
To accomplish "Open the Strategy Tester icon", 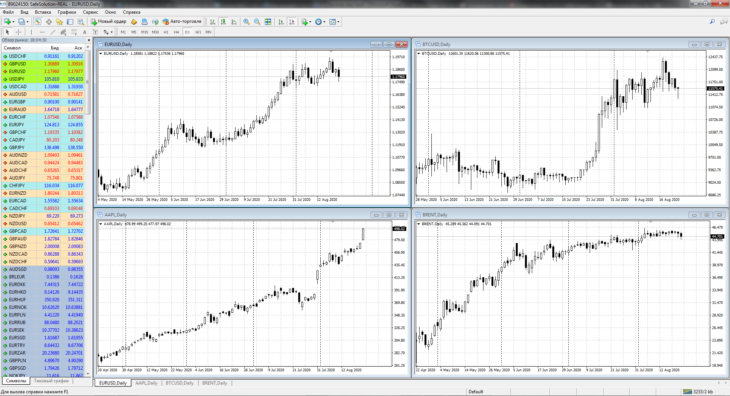I will [x=81, y=22].
